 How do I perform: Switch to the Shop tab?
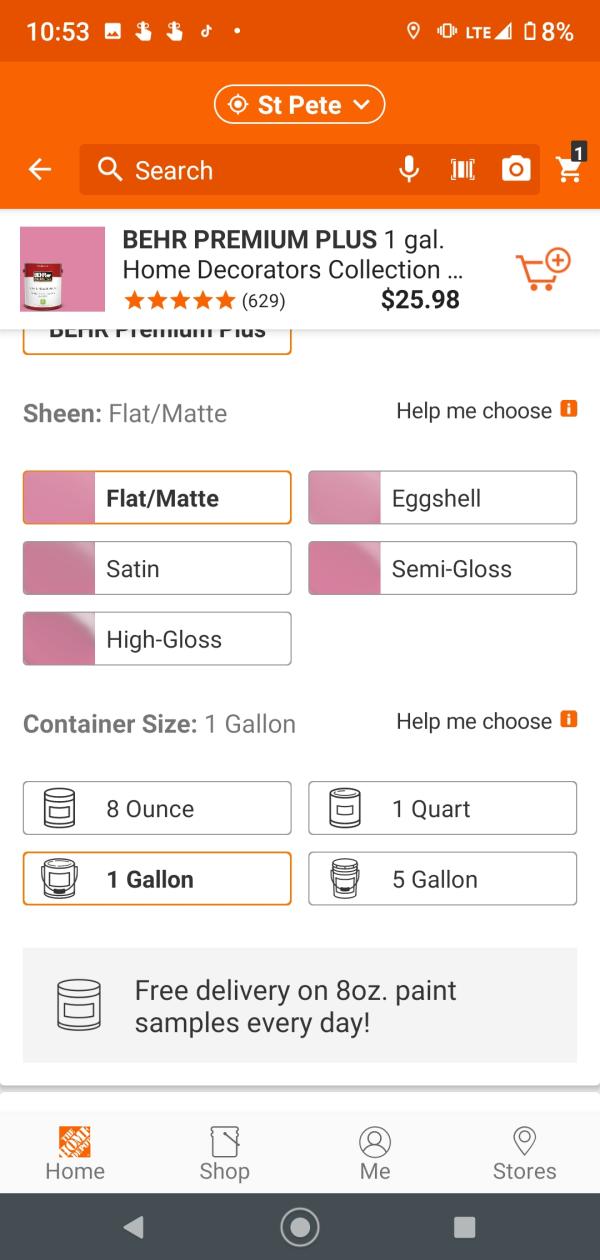(224, 1153)
